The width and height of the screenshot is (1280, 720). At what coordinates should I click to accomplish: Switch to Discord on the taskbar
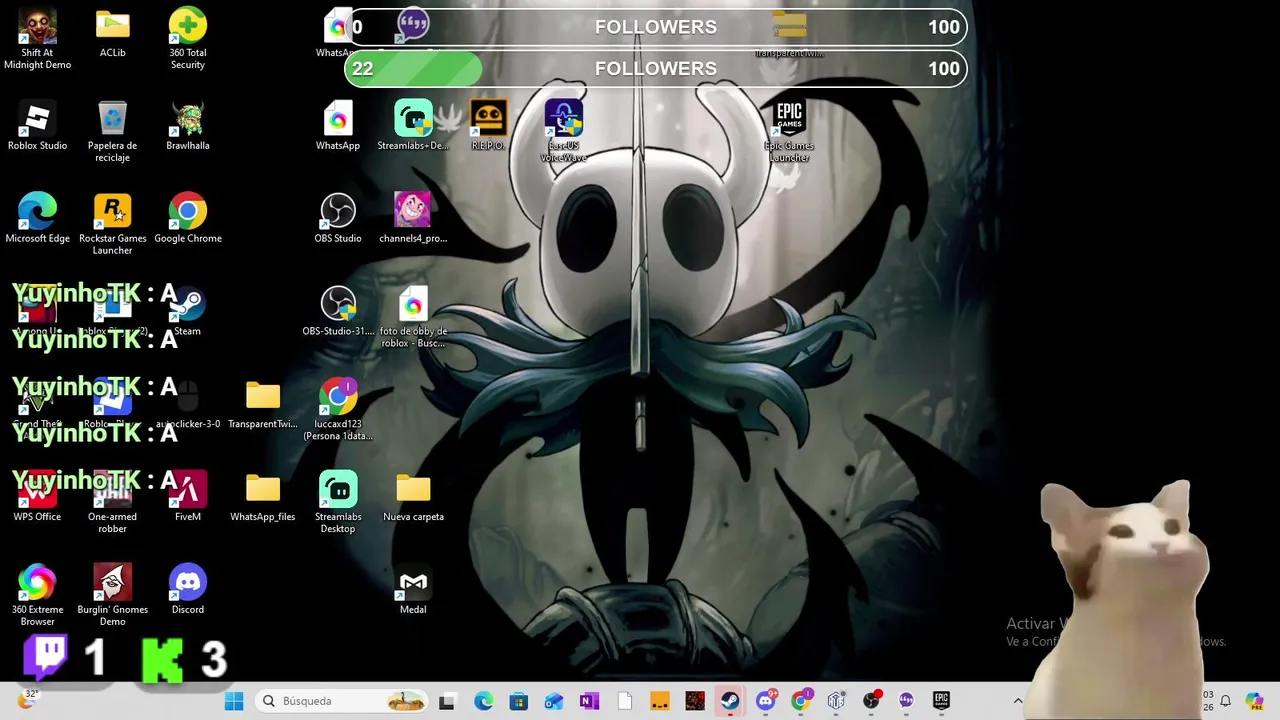point(766,701)
